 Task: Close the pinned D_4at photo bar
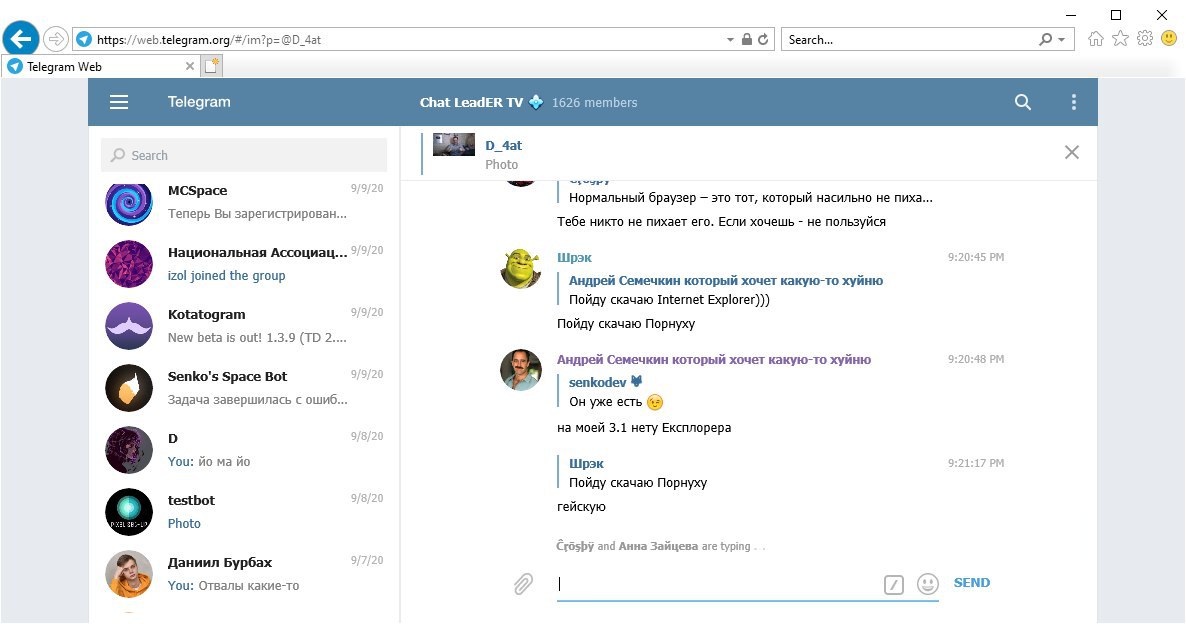coord(1072,152)
